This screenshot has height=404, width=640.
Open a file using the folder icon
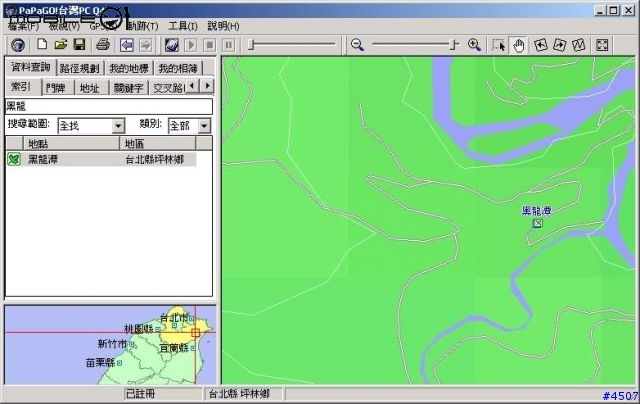coord(61,44)
